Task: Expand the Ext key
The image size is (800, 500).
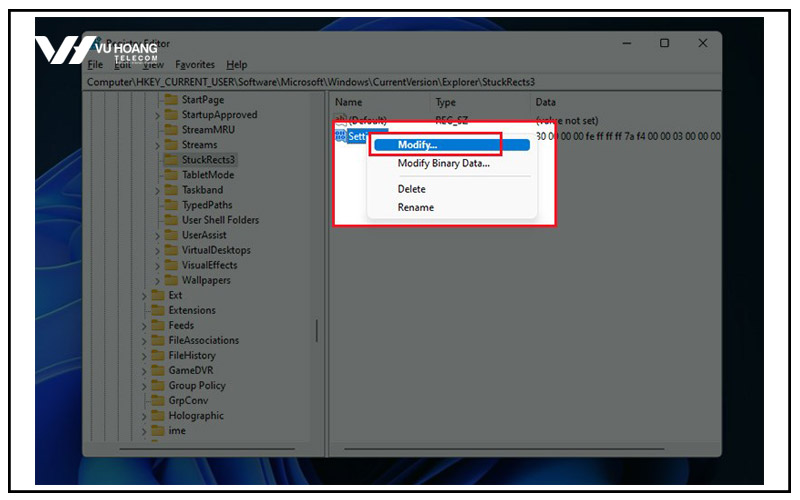Action: [144, 296]
